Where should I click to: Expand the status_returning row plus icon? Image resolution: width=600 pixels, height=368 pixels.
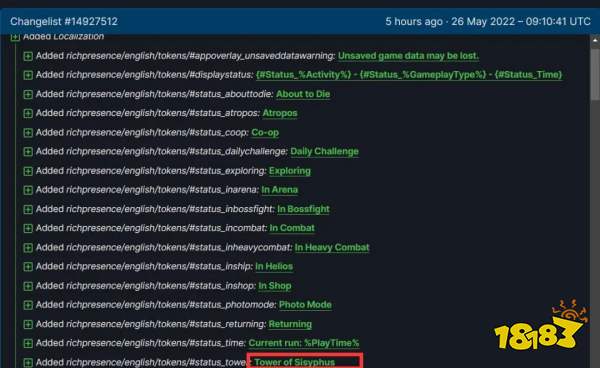coord(28,324)
